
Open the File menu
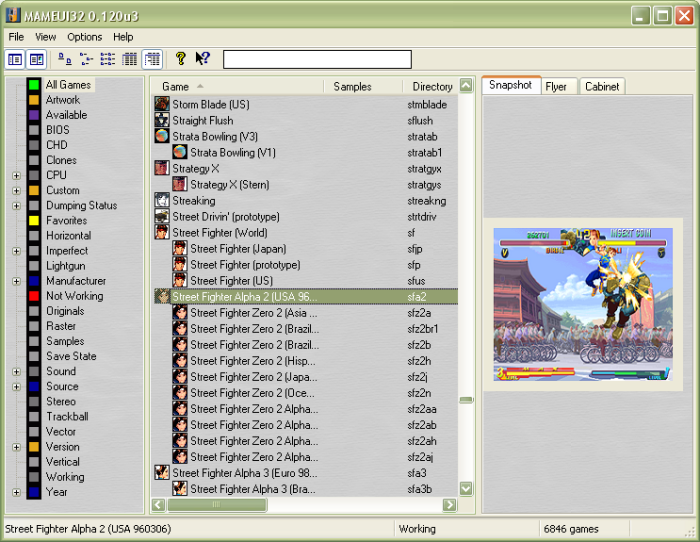coord(16,37)
